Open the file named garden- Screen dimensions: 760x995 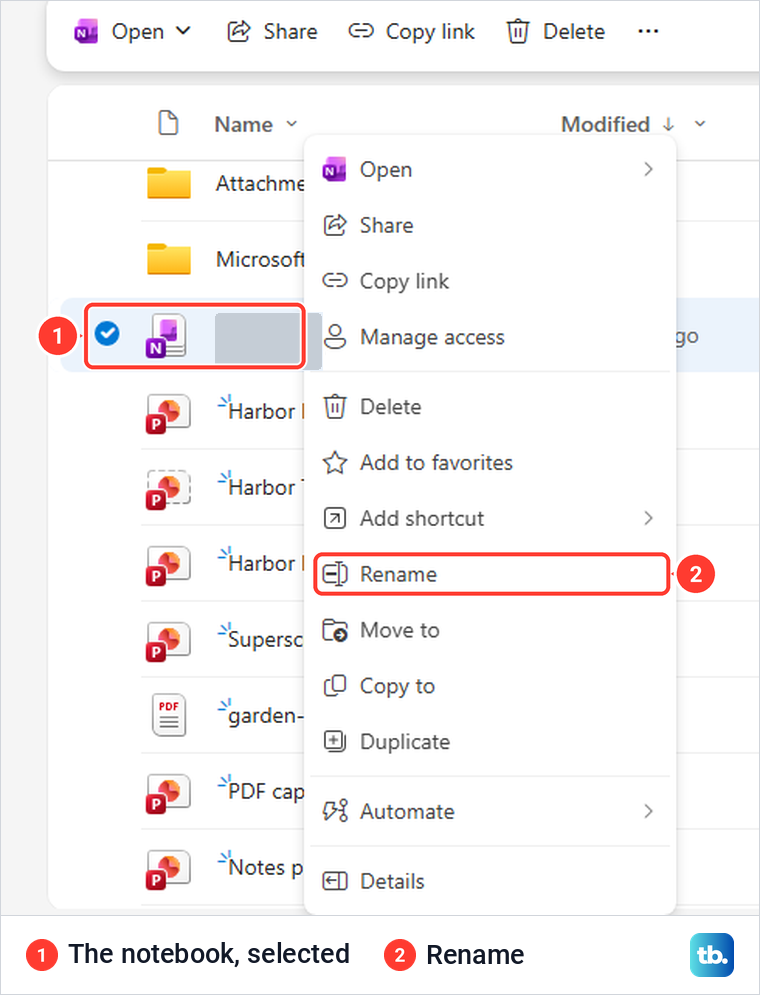tap(266, 716)
